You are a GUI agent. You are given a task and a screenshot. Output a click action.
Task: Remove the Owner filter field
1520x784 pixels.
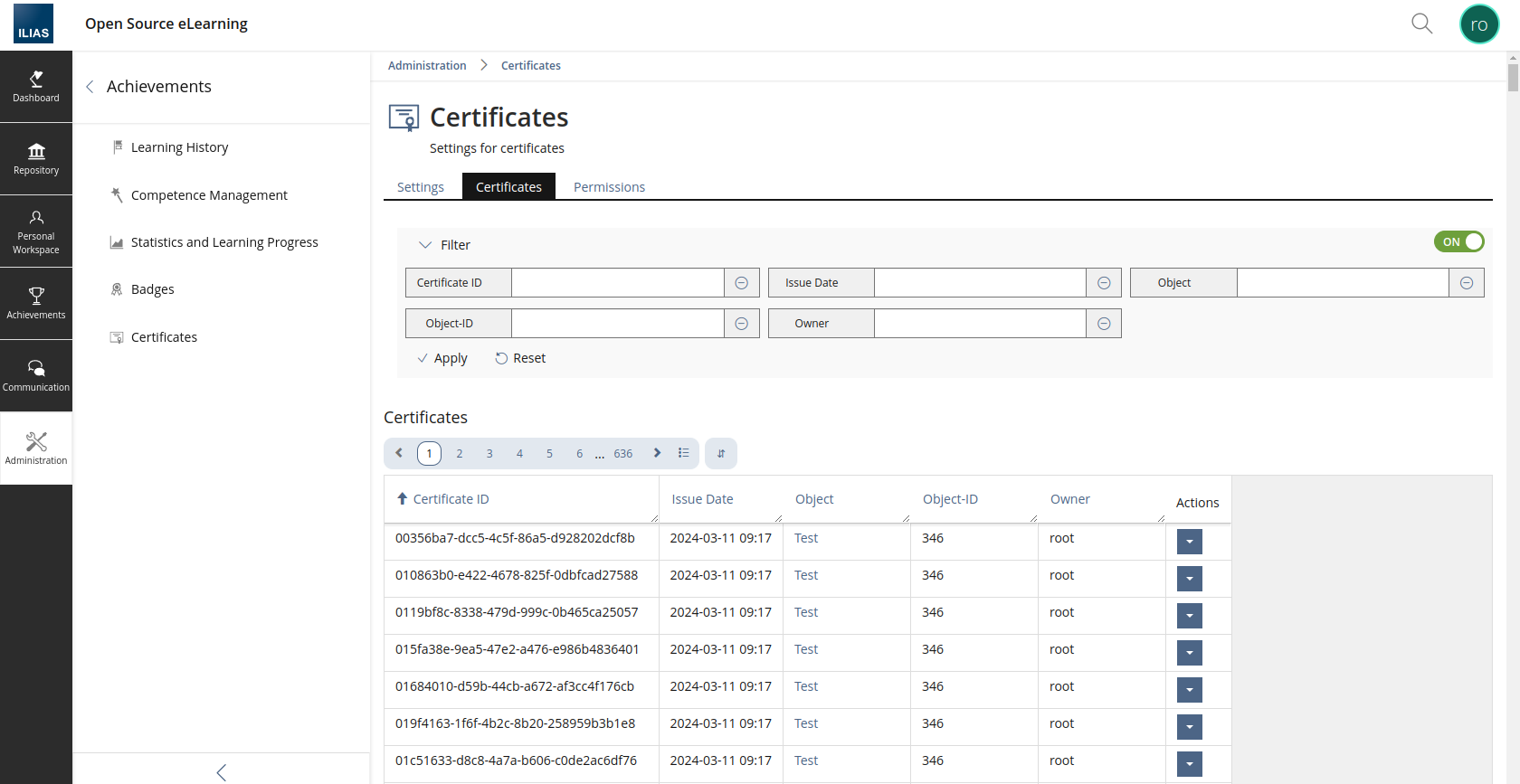(x=1104, y=324)
